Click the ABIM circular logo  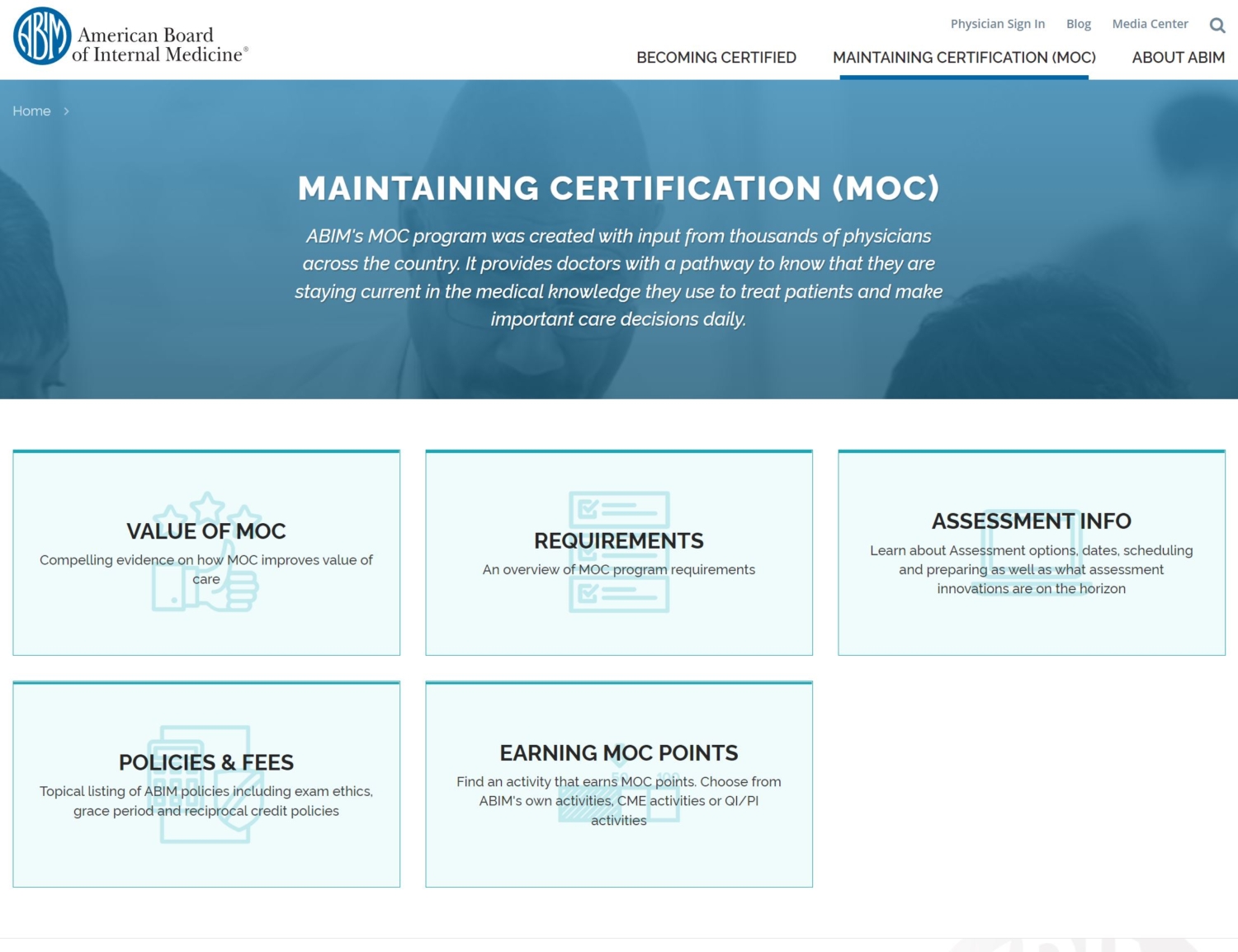(42, 36)
